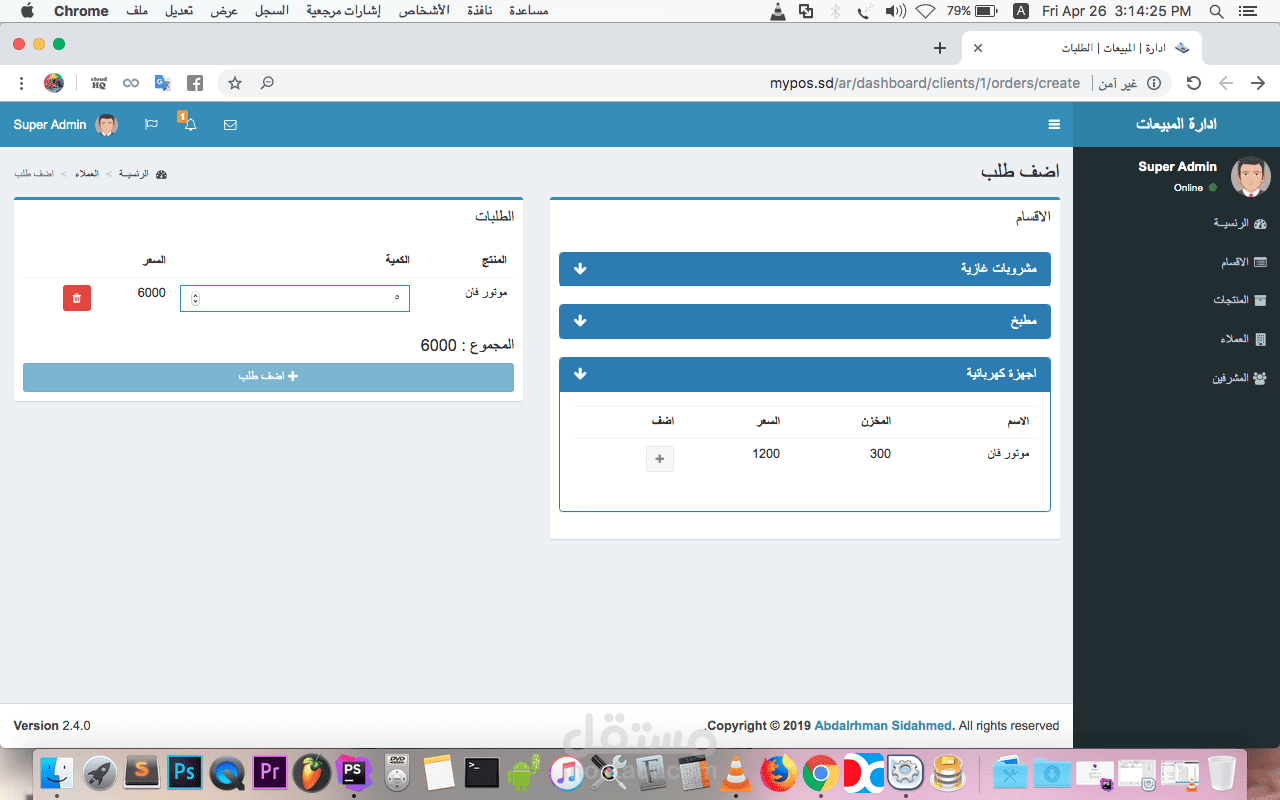Open VLC from the dock

(x=737, y=773)
